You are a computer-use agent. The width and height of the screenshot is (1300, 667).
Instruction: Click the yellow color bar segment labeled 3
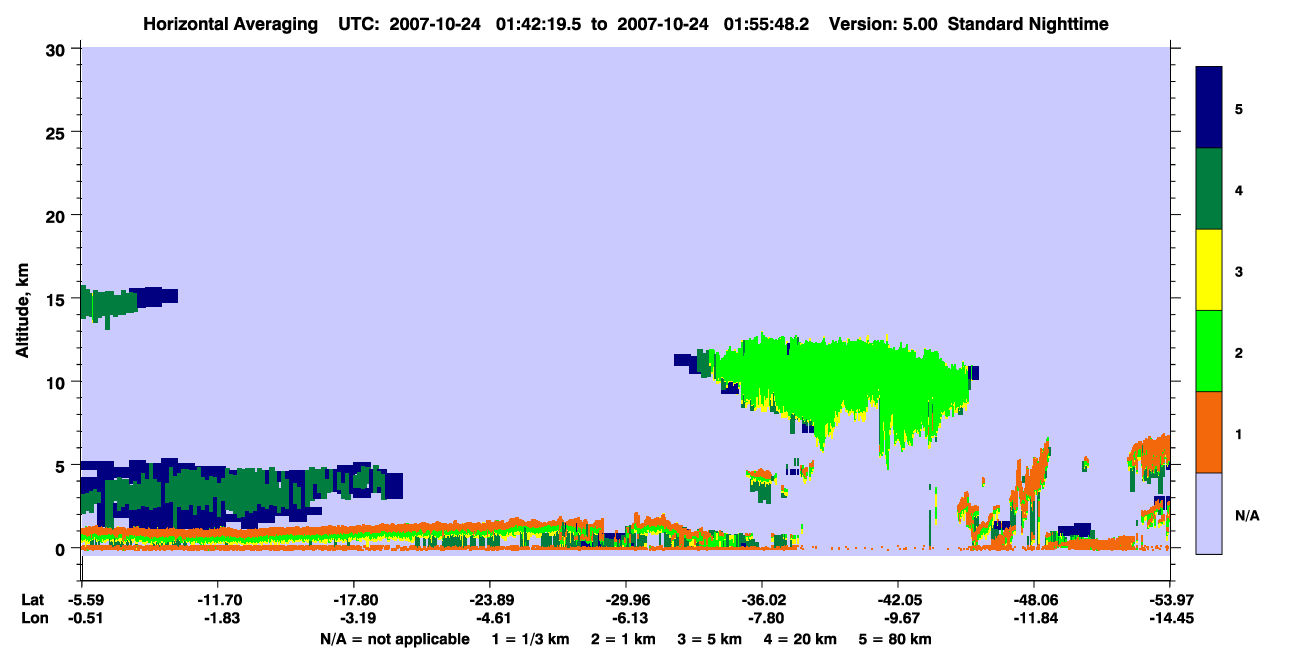tap(1209, 270)
